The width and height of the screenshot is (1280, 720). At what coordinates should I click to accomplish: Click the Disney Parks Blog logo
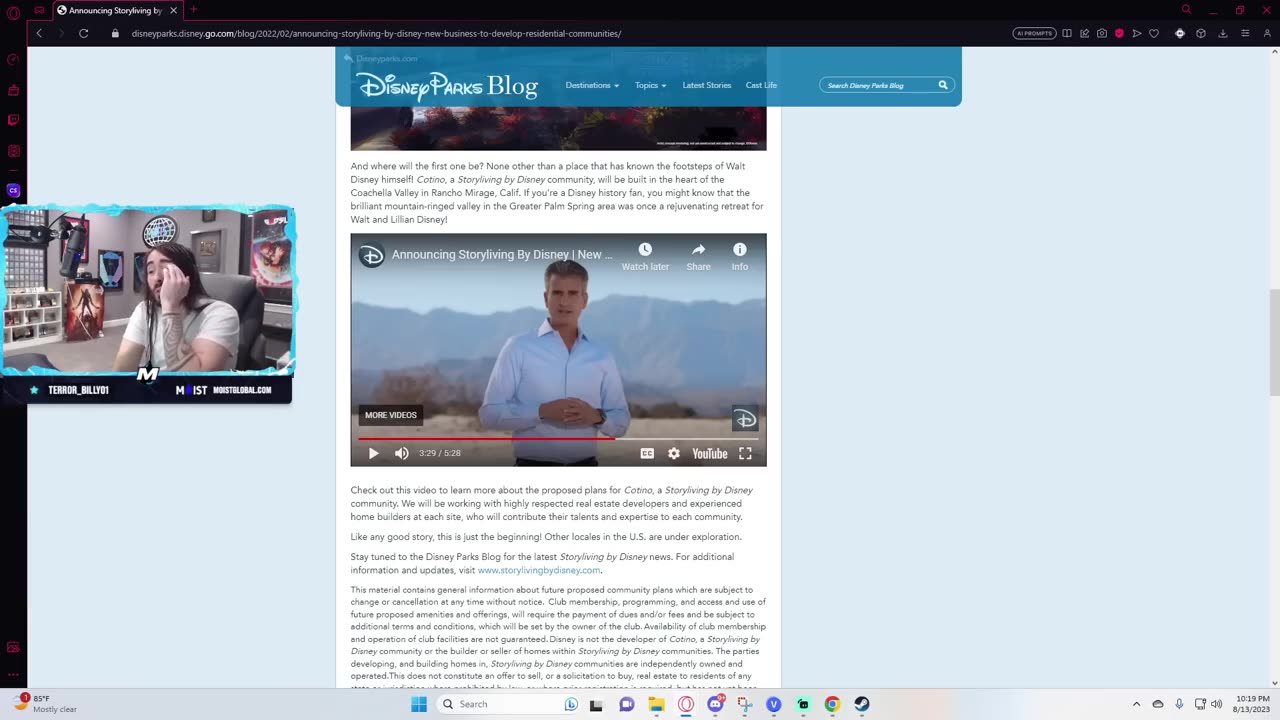point(447,86)
